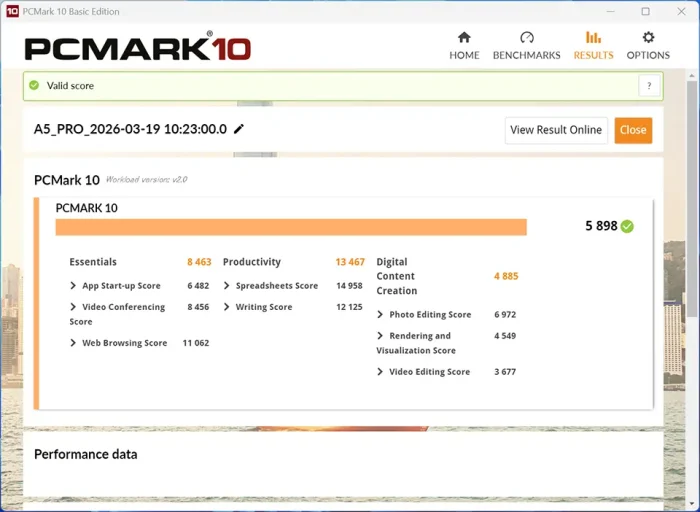This screenshot has height=512, width=700.
Task: Open the Options gear icon
Action: [x=648, y=38]
